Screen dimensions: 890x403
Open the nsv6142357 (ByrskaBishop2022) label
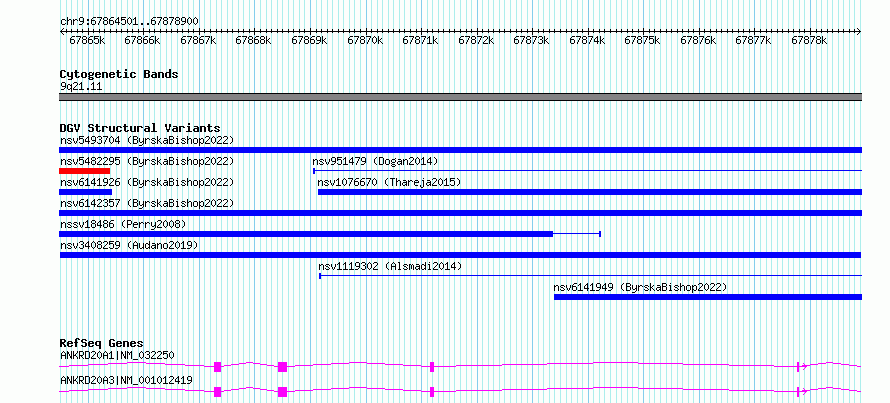click(x=147, y=203)
